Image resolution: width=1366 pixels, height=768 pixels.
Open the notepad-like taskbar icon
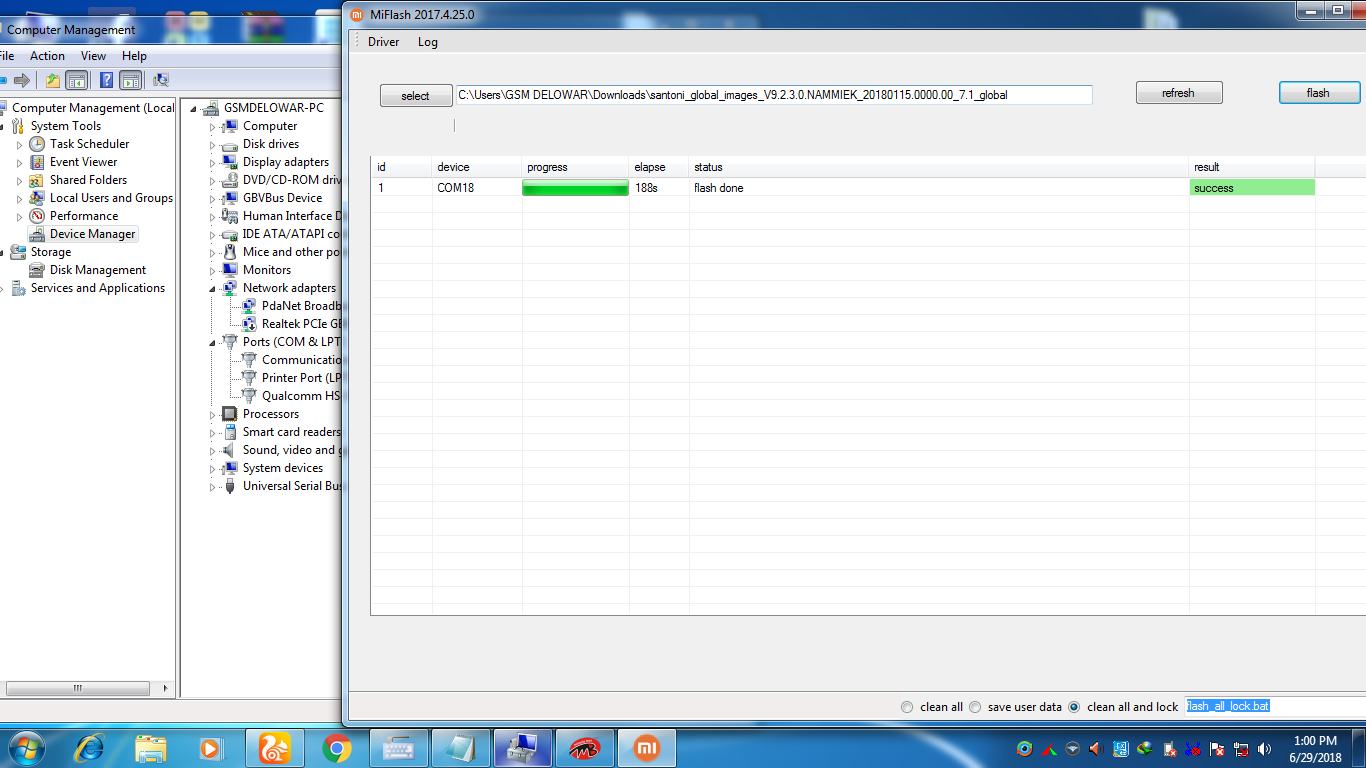(461, 747)
